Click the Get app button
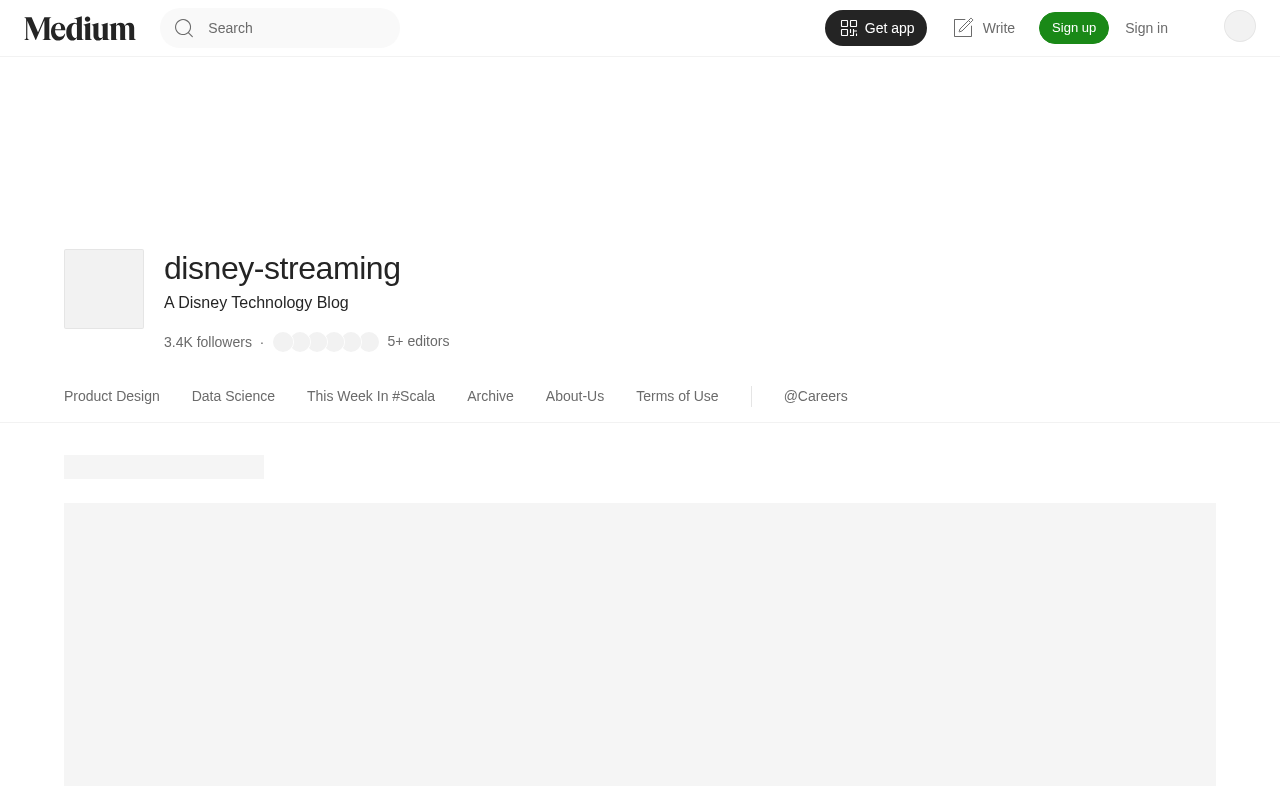This screenshot has height=800, width=1280. [x=876, y=28]
